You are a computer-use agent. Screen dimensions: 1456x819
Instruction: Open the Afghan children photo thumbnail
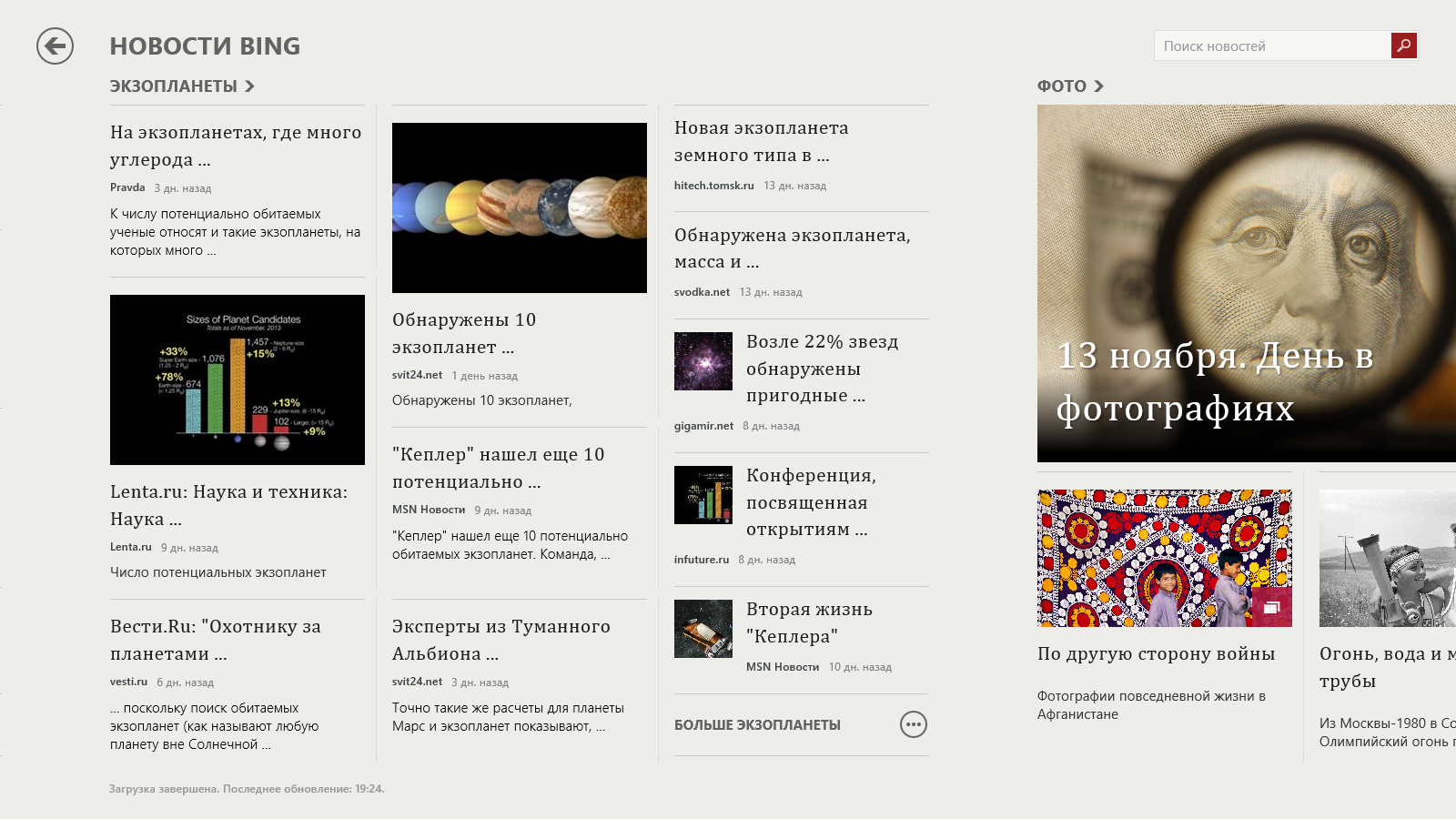(x=1165, y=558)
